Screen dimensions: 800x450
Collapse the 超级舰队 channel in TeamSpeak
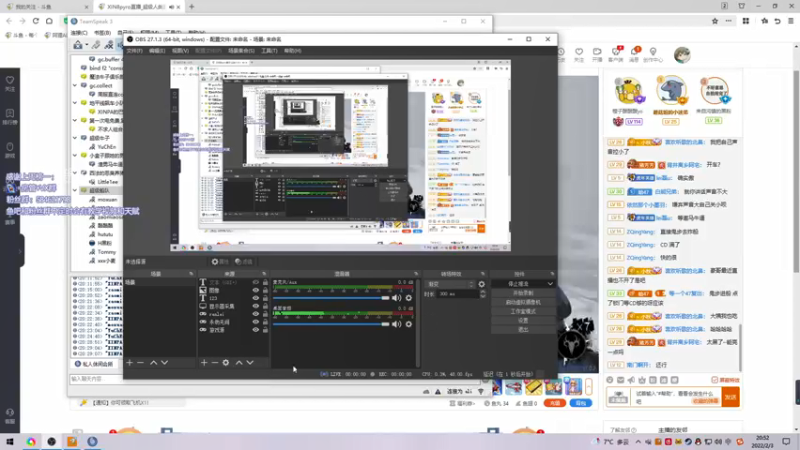[x=75, y=190]
